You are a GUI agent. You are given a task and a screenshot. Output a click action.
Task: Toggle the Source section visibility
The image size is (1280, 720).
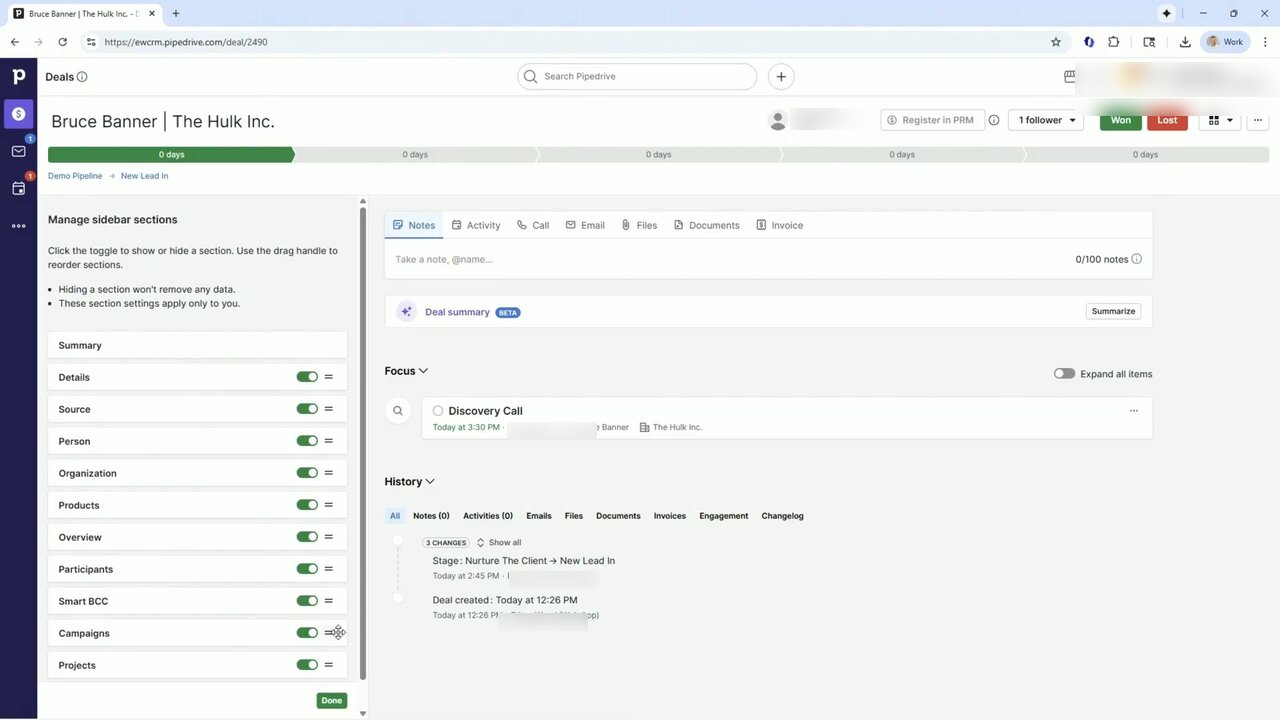307,409
